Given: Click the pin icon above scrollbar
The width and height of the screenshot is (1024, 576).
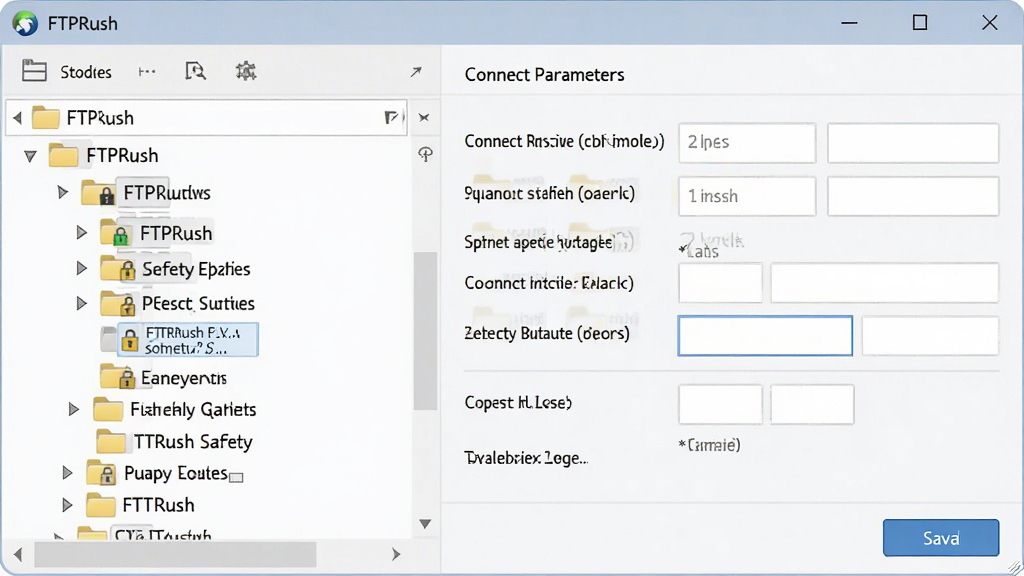Looking at the screenshot, I should (425, 154).
